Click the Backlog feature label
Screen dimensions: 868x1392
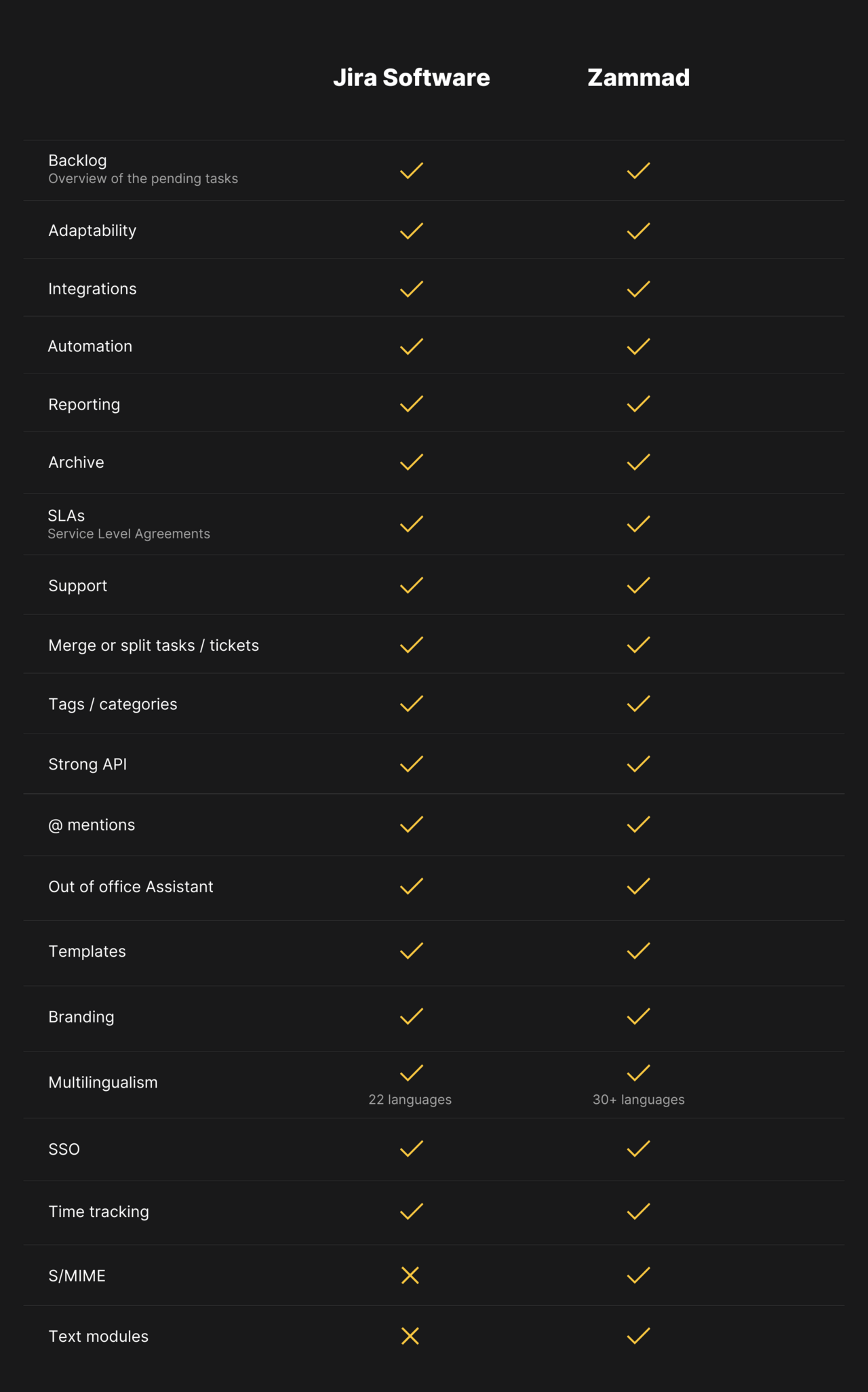pos(77,161)
